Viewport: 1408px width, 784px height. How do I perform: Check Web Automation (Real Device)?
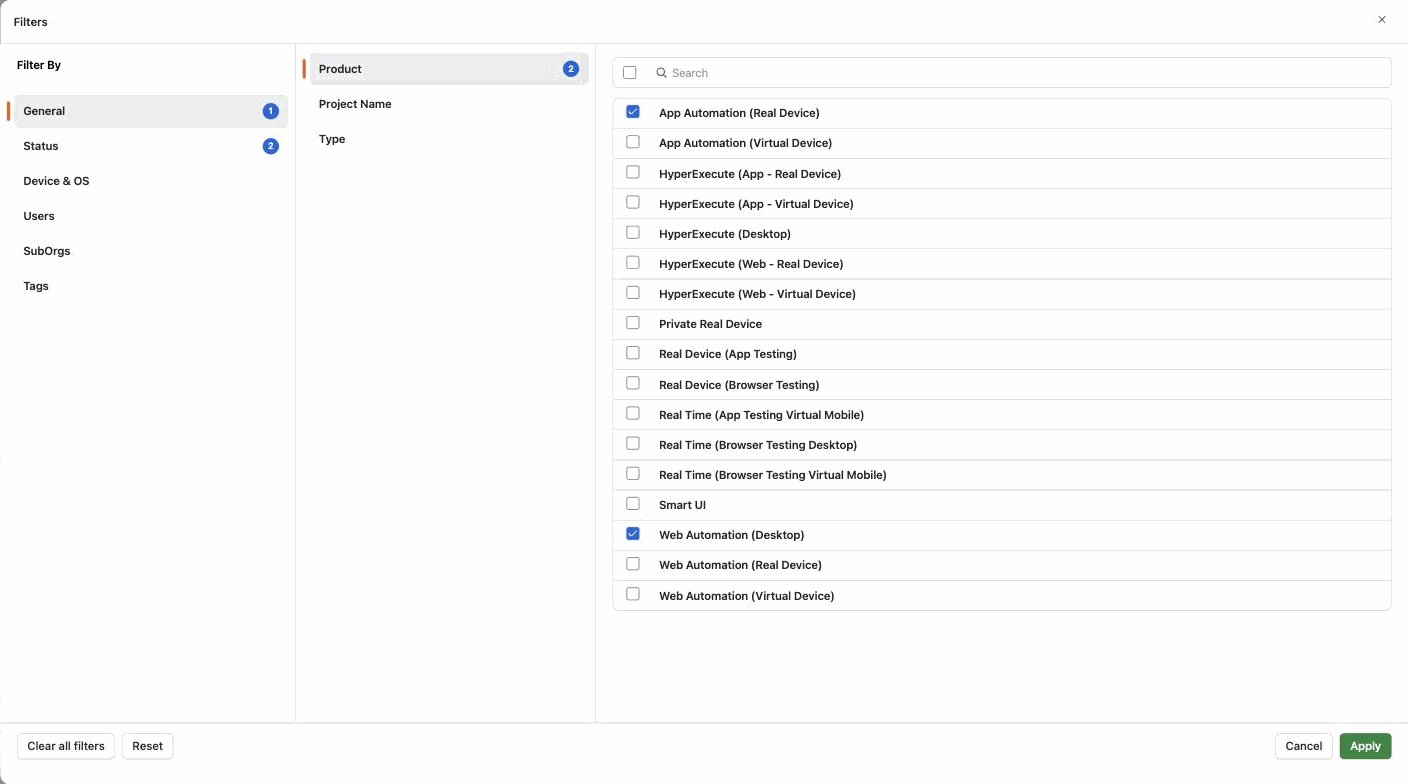point(633,564)
